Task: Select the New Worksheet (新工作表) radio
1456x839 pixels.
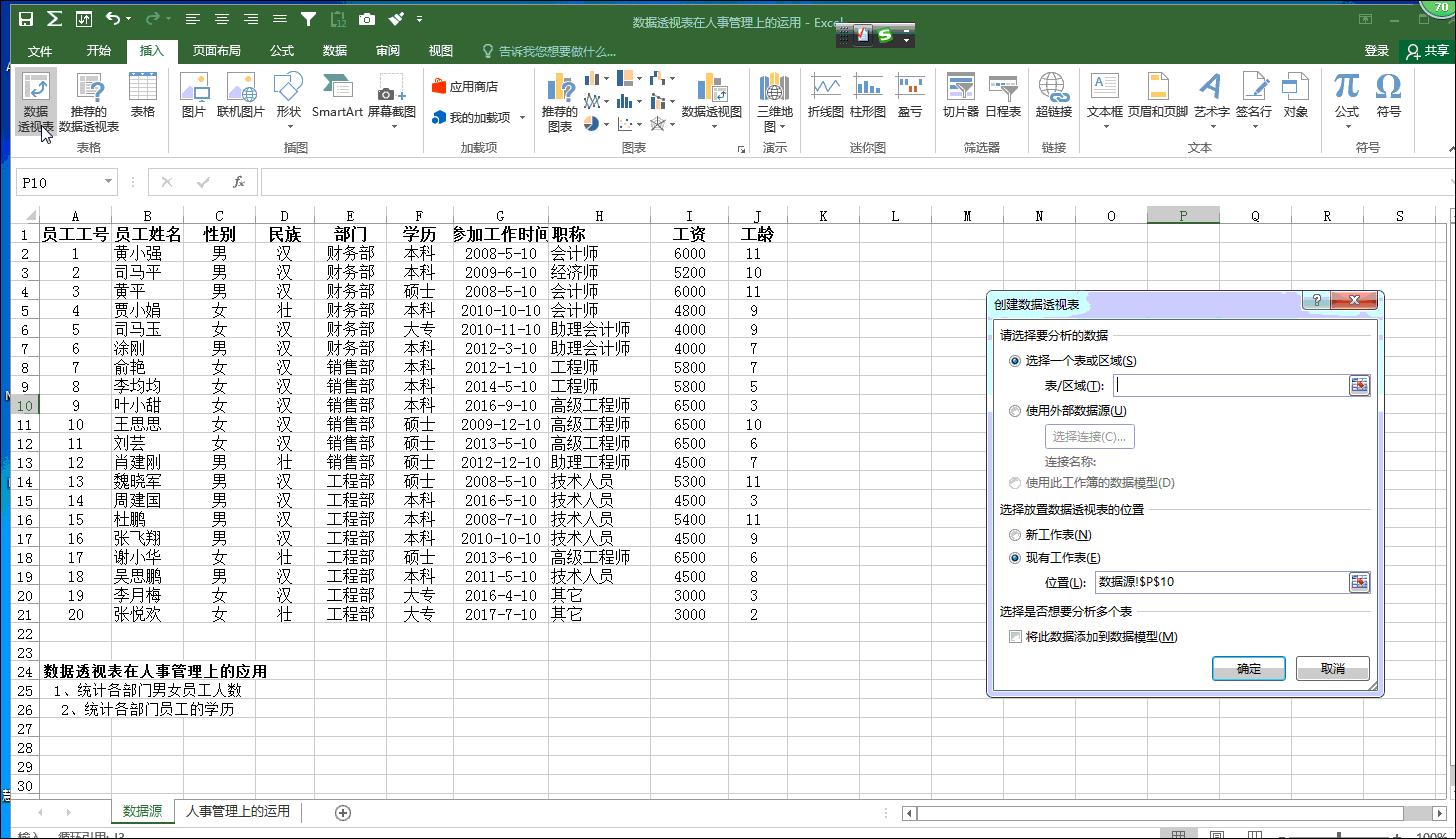Action: tap(1015, 535)
